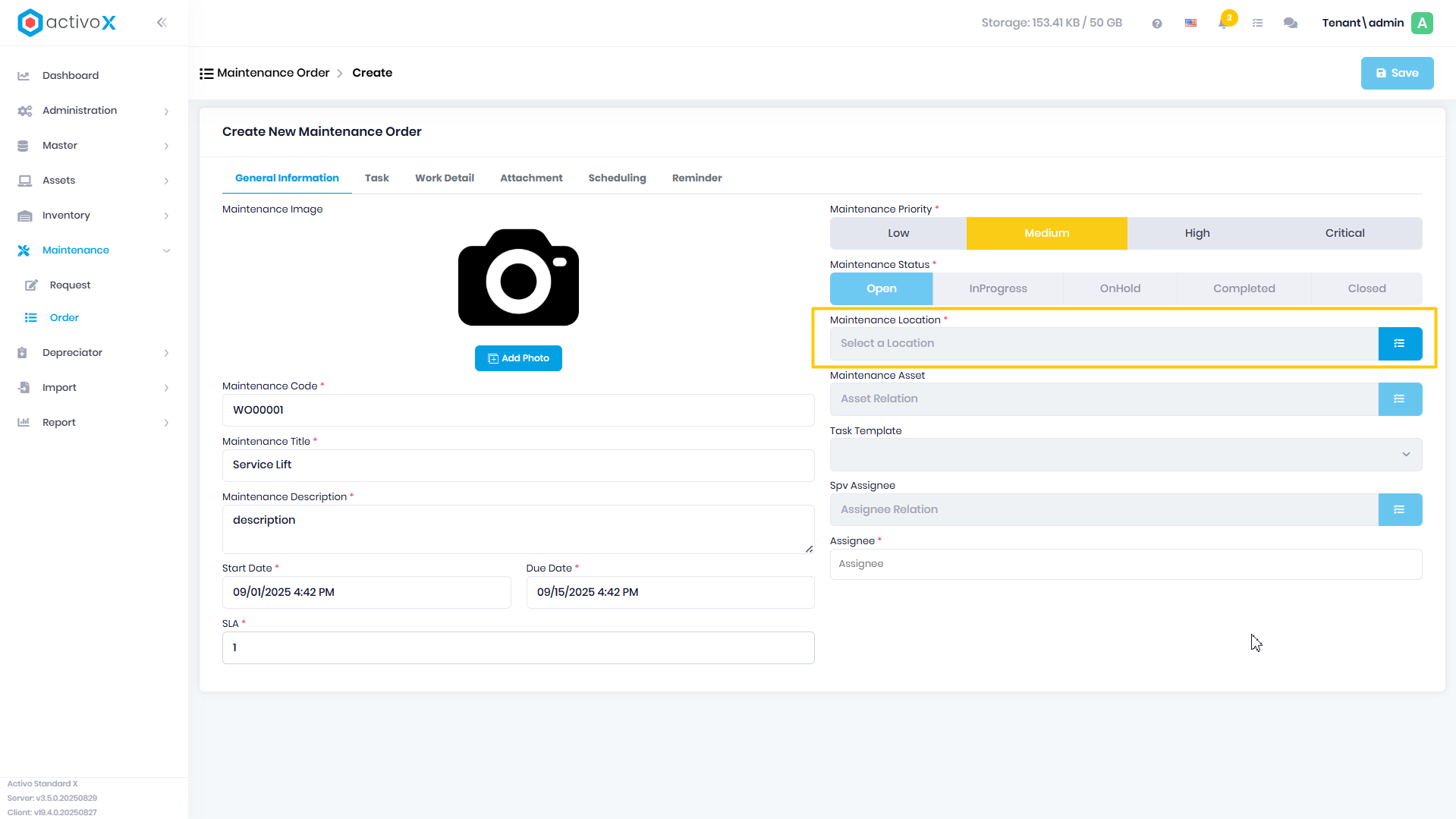Switch to the Reminder tab
This screenshot has height=819, width=1456.
tap(697, 178)
